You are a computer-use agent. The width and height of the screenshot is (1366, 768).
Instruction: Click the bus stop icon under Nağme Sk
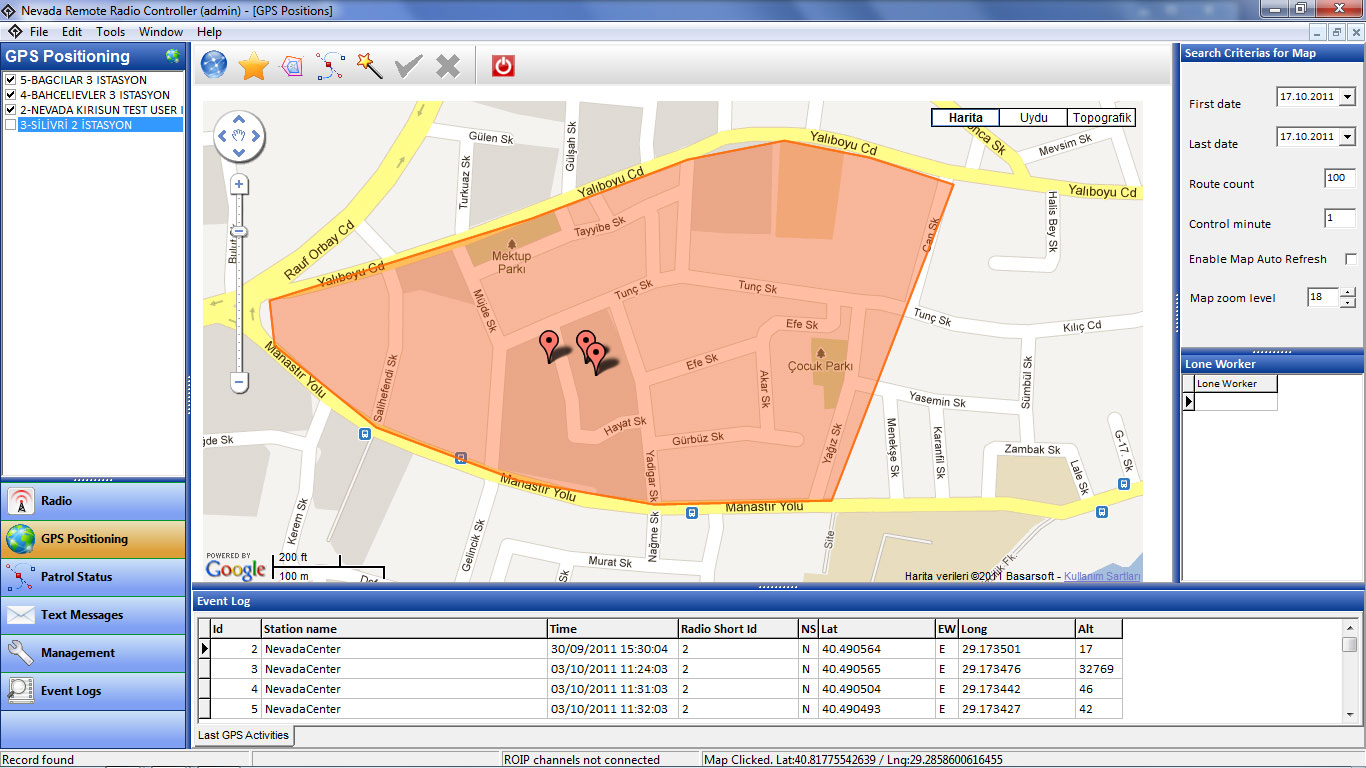(691, 513)
